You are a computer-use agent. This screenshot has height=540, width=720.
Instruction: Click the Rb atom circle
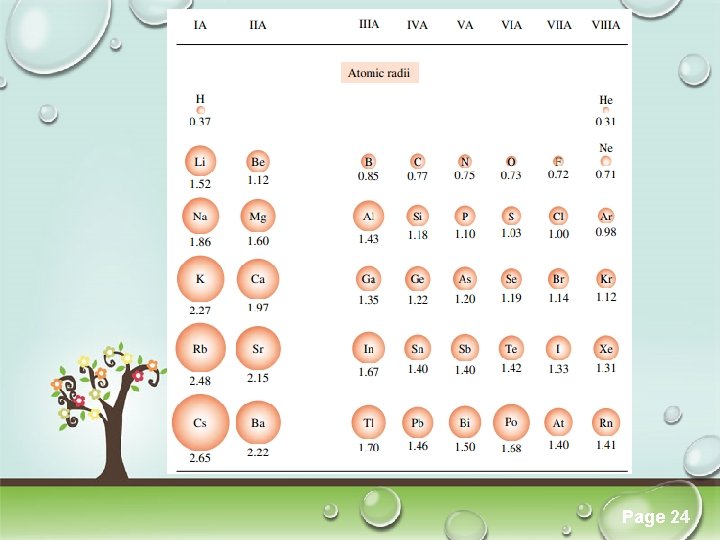(x=201, y=348)
